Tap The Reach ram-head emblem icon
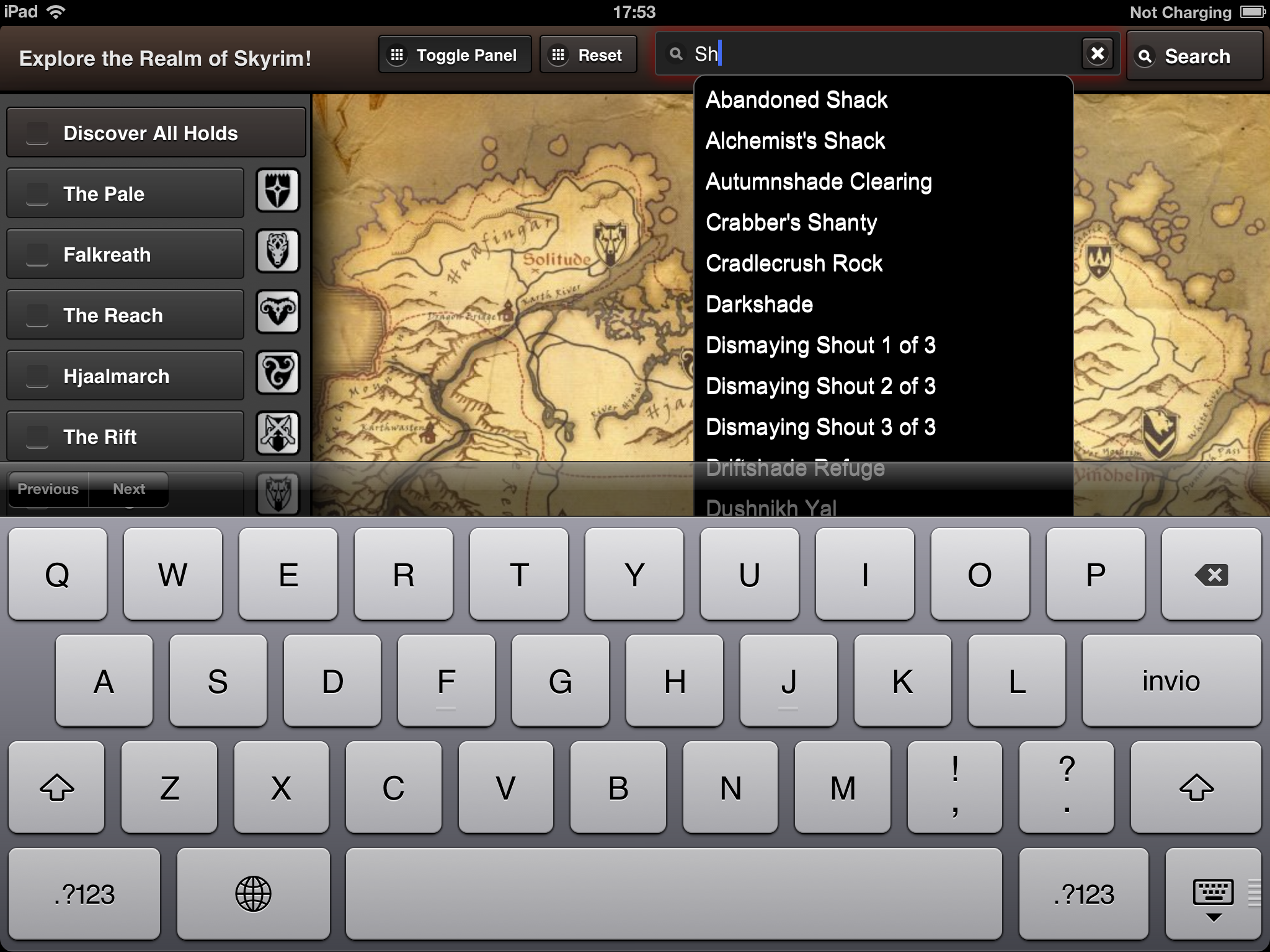Image resolution: width=1270 pixels, height=952 pixels. pos(278,312)
